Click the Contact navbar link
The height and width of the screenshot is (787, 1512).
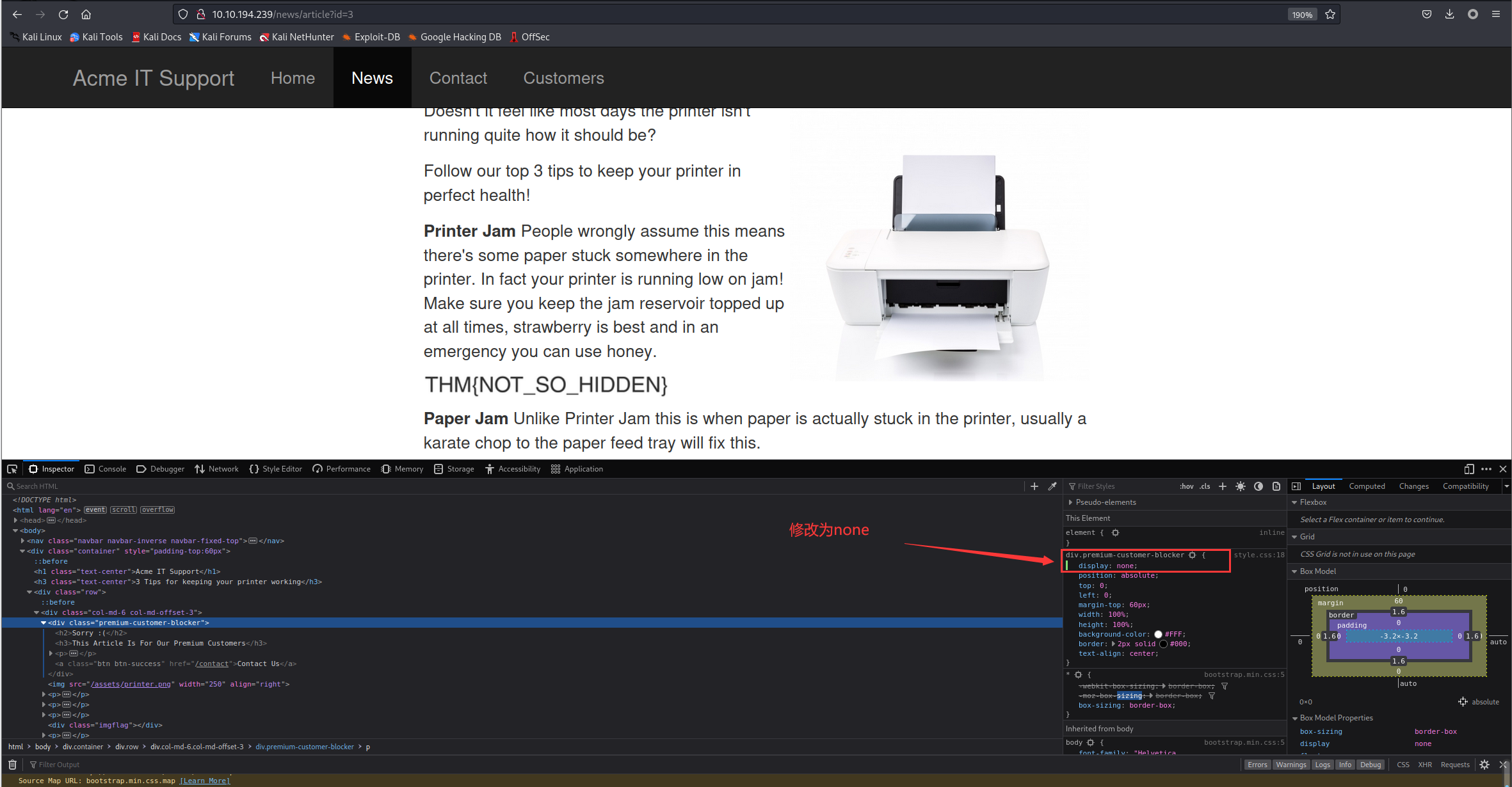pyautogui.click(x=458, y=78)
